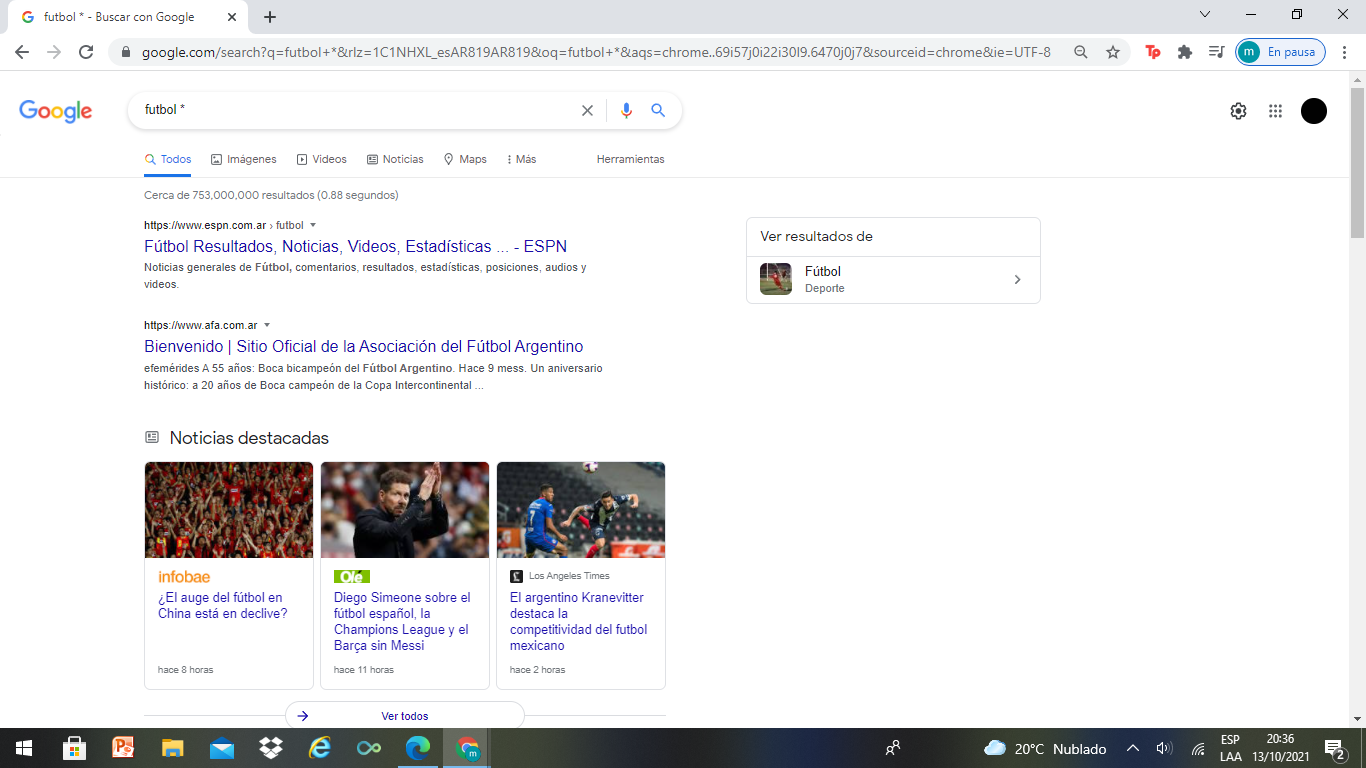Click the 20:36 date and time clock
Screen dimensions: 1366x768
click(1281, 748)
